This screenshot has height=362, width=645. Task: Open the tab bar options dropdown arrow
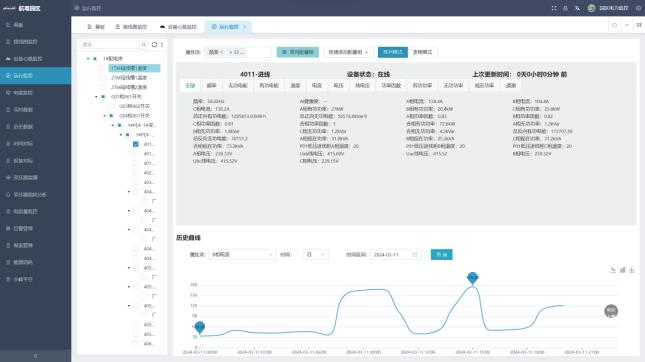point(627,26)
